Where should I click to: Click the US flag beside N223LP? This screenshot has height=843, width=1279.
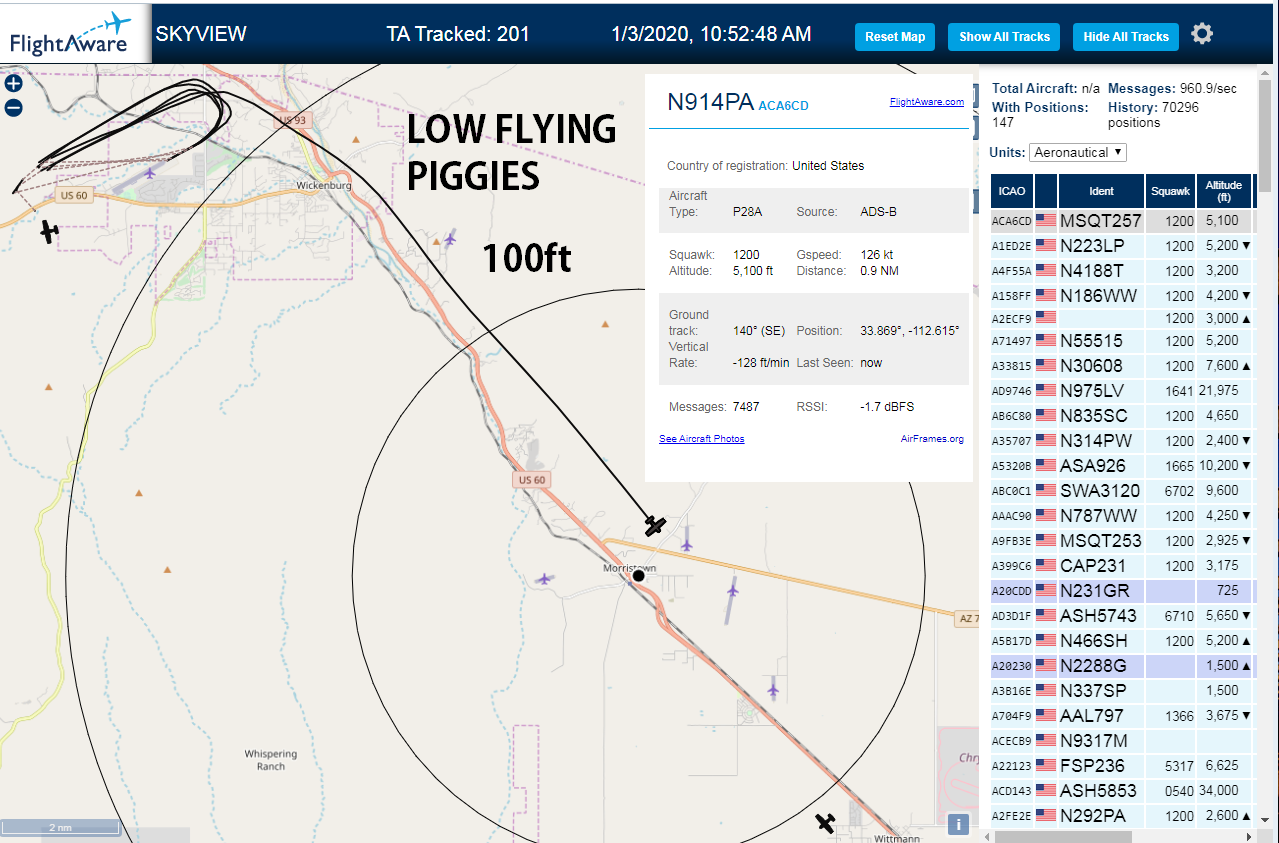tap(1046, 245)
